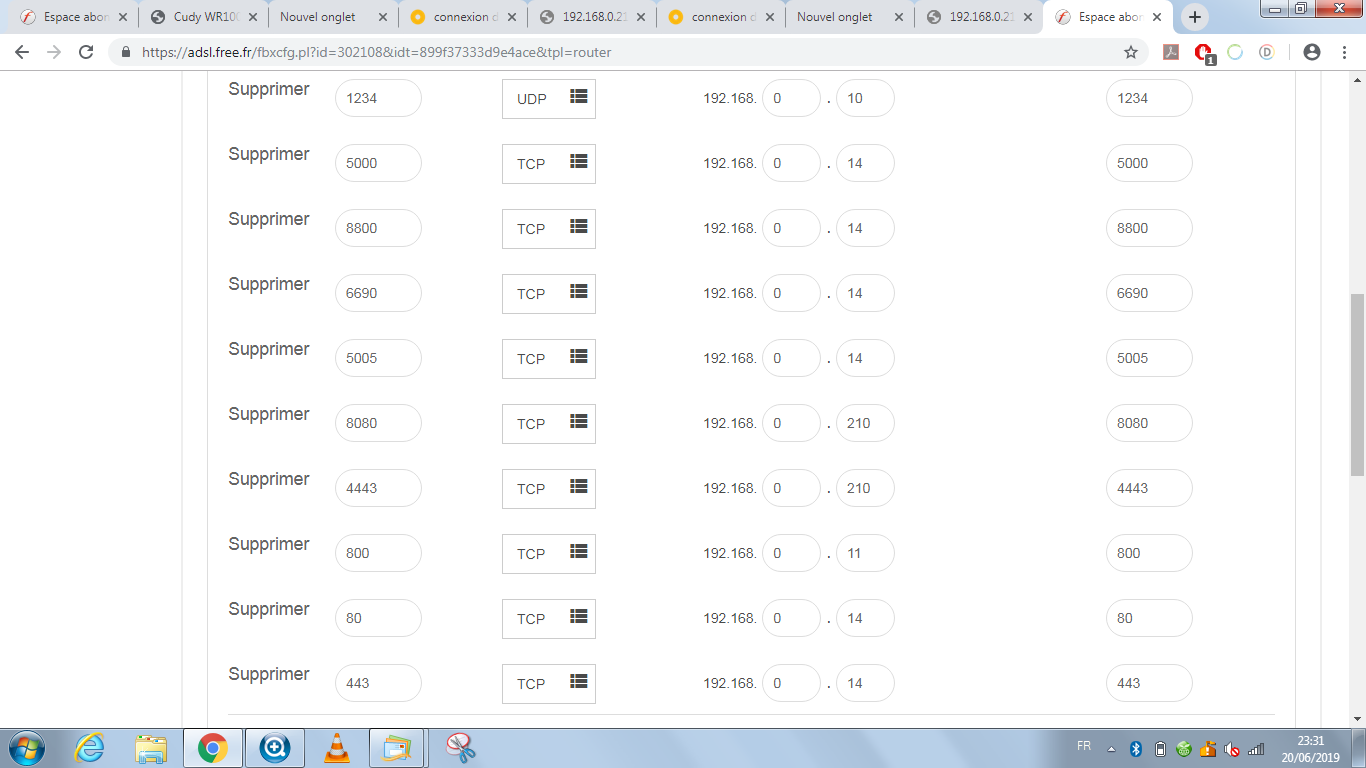1366x768 pixels.
Task: Click the third IP octet field in port 1234 row
Action: [791, 98]
